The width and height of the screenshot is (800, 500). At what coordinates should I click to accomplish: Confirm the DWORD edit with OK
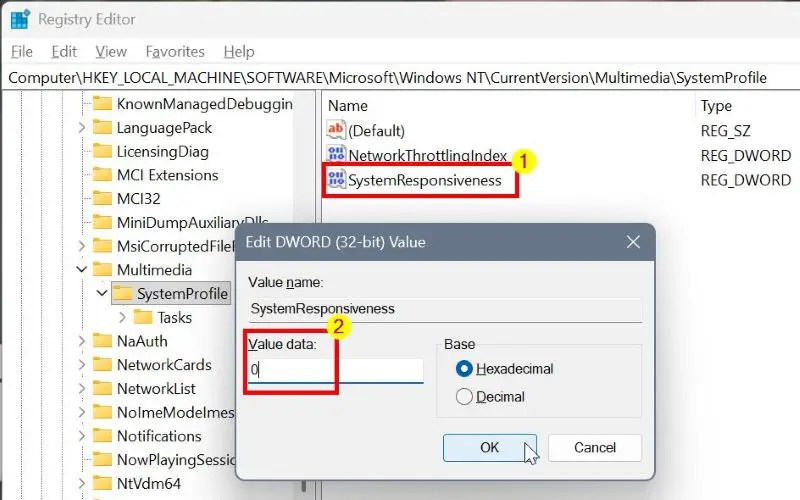click(x=490, y=448)
